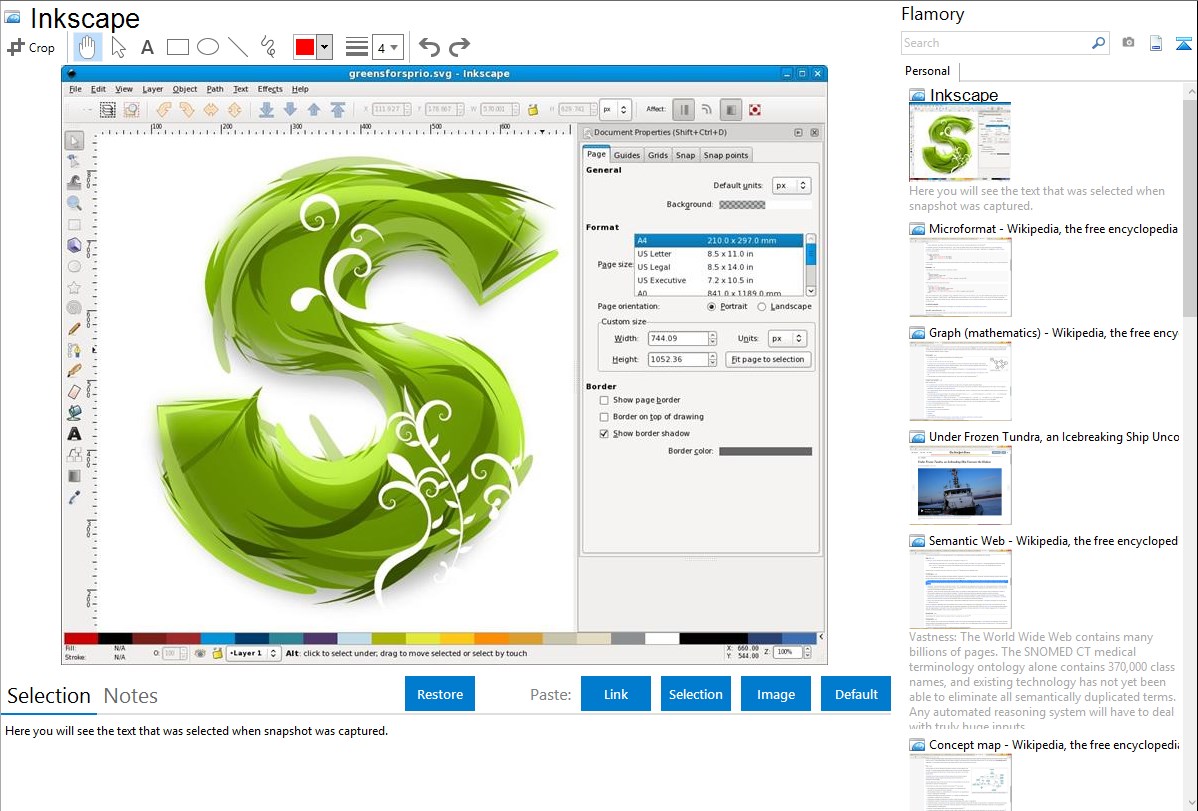Toggle Show page border checkbox
Image resolution: width=1198 pixels, height=811 pixels.
(x=604, y=401)
